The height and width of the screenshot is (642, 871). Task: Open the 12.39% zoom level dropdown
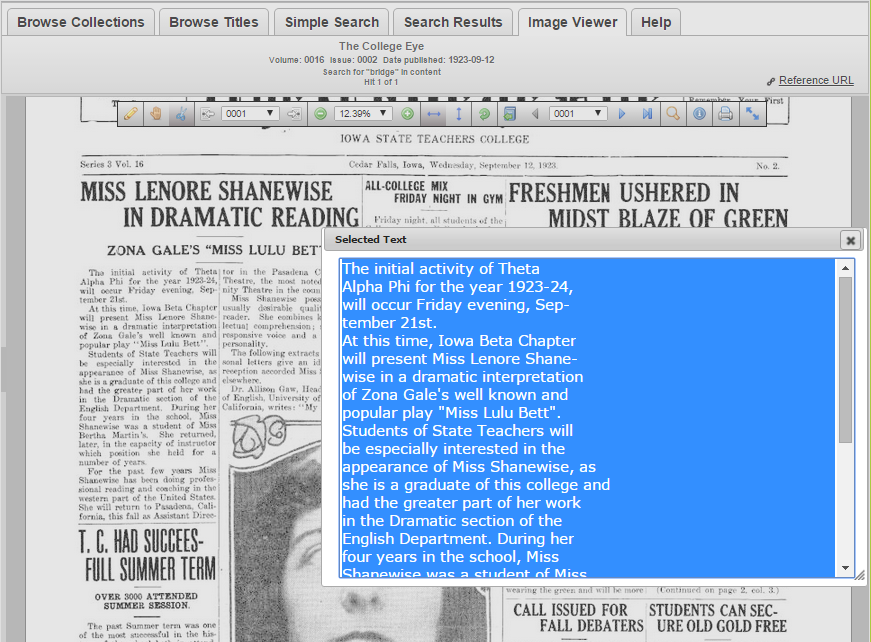point(363,113)
